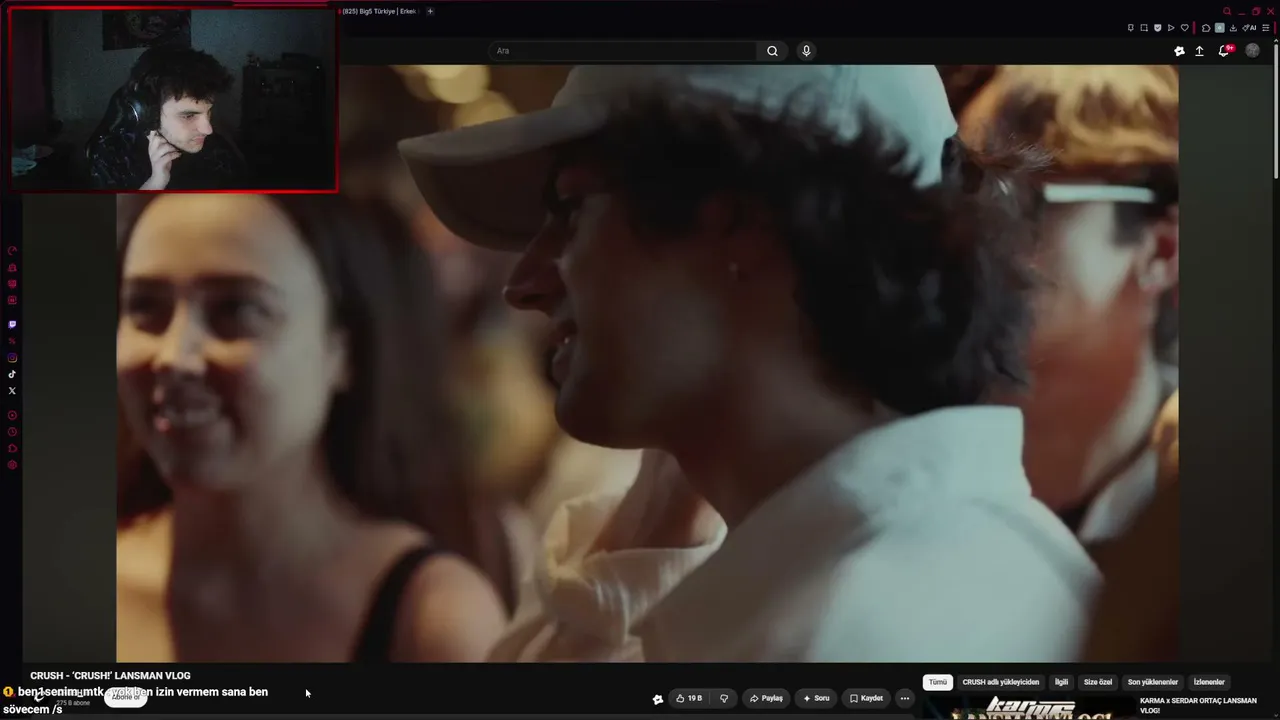This screenshot has height=720, width=1280.
Task: Open the 'KARMA x SERDAR ORTAÇ LANSMAN VLOG!' video title
Action: (x=1198, y=705)
